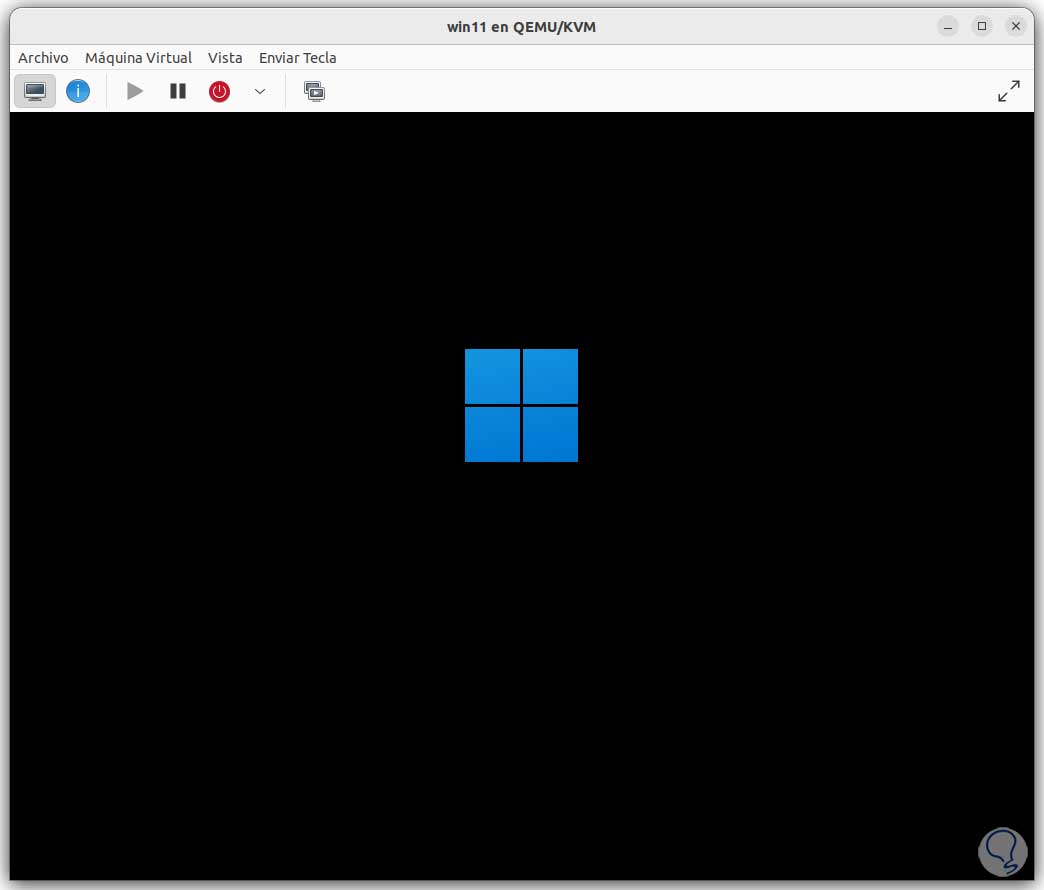Viewport: 1044px width, 890px height.
Task: Click inside the VM display on Windows logo
Action: [x=521, y=405]
